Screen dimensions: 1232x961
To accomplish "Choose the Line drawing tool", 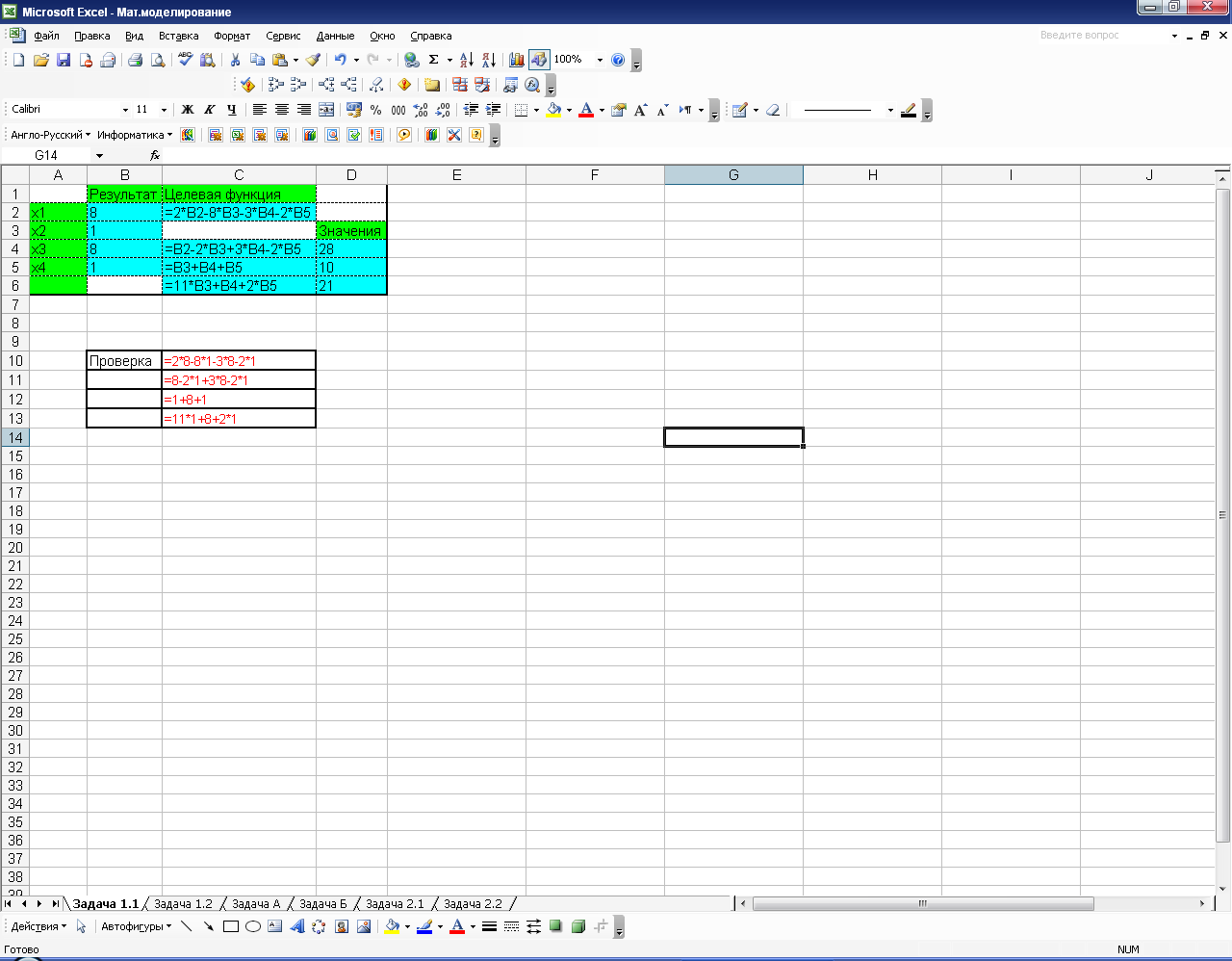I will click(x=187, y=926).
